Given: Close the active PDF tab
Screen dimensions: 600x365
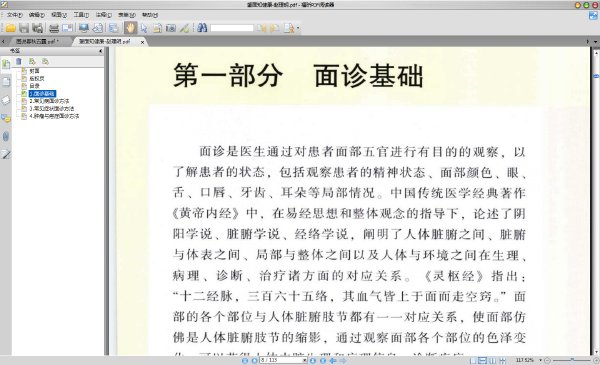Looking at the screenshot, I should [142, 42].
